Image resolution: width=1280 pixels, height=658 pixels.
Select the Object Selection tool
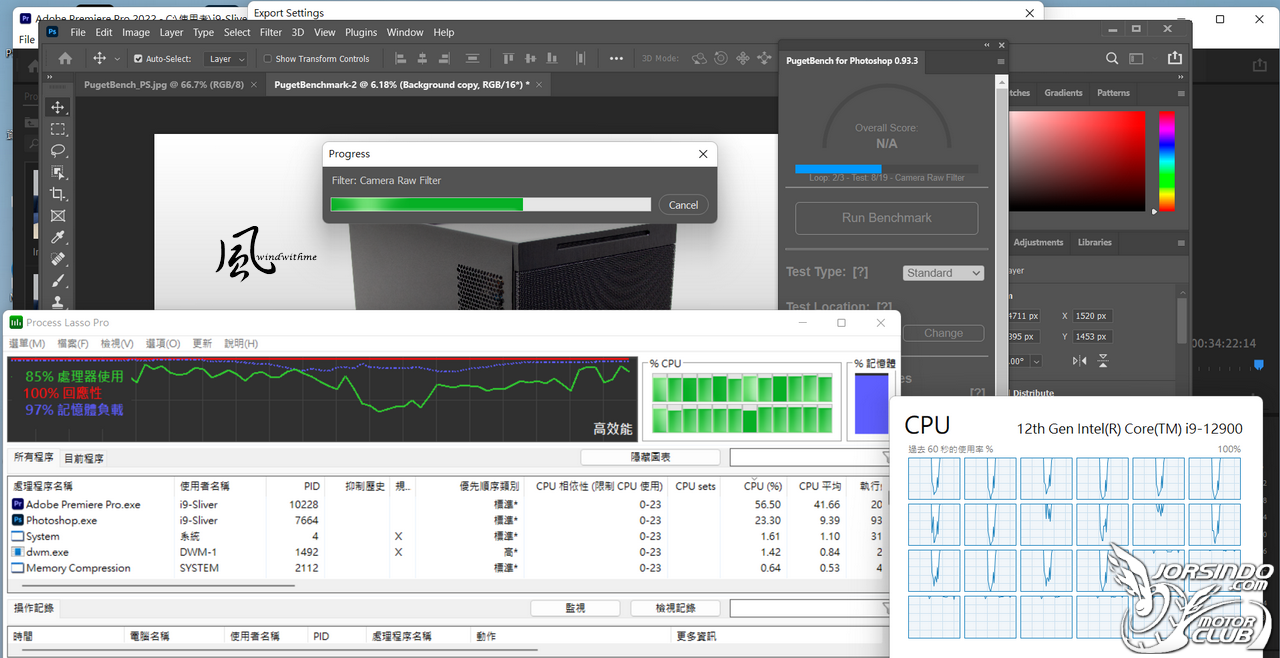tap(58, 173)
